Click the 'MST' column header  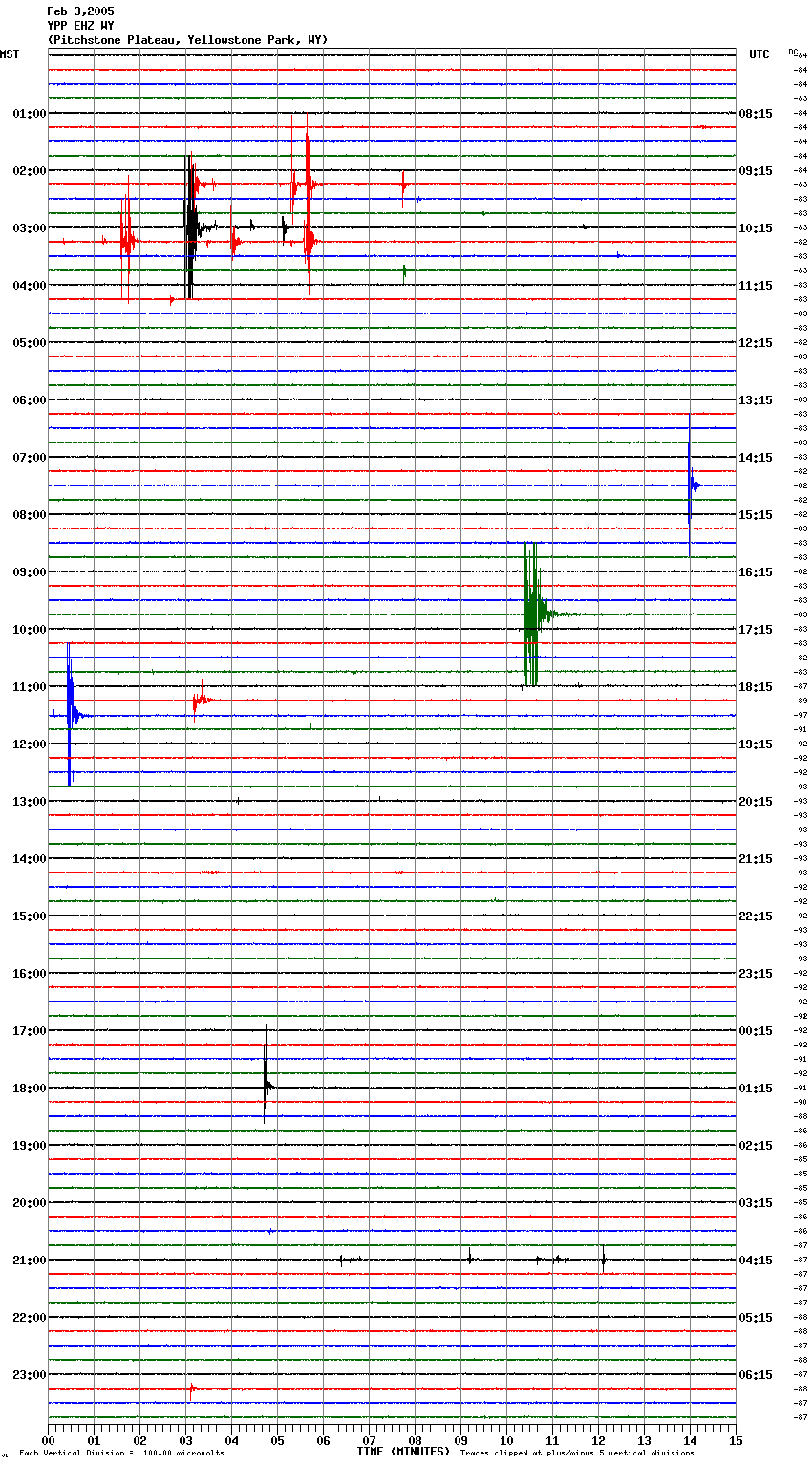click(x=10, y=54)
